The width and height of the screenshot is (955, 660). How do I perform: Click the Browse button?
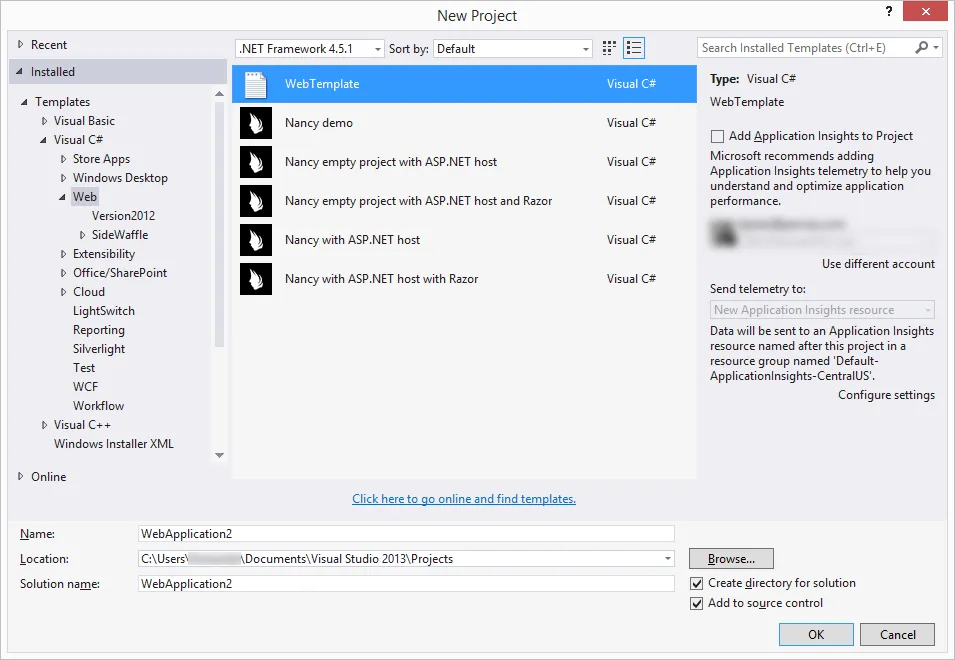coord(731,558)
